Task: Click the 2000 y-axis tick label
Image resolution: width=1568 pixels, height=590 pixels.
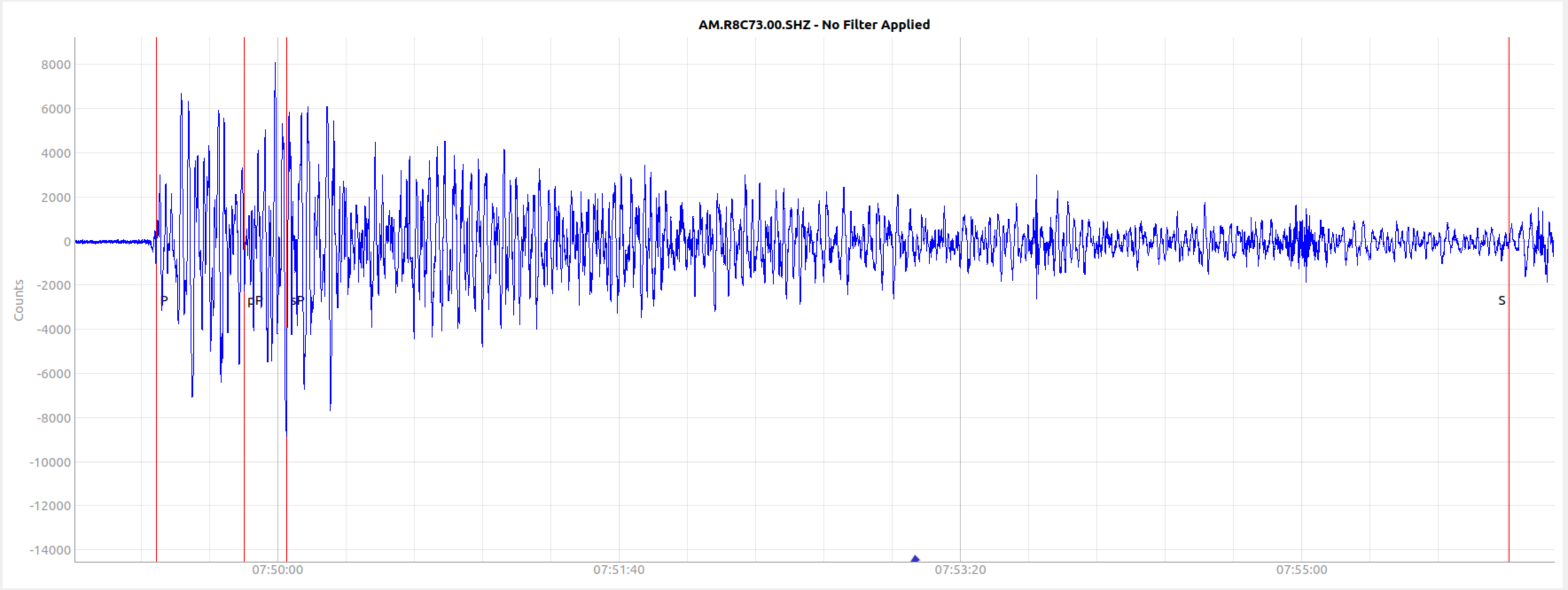Action: 56,198
